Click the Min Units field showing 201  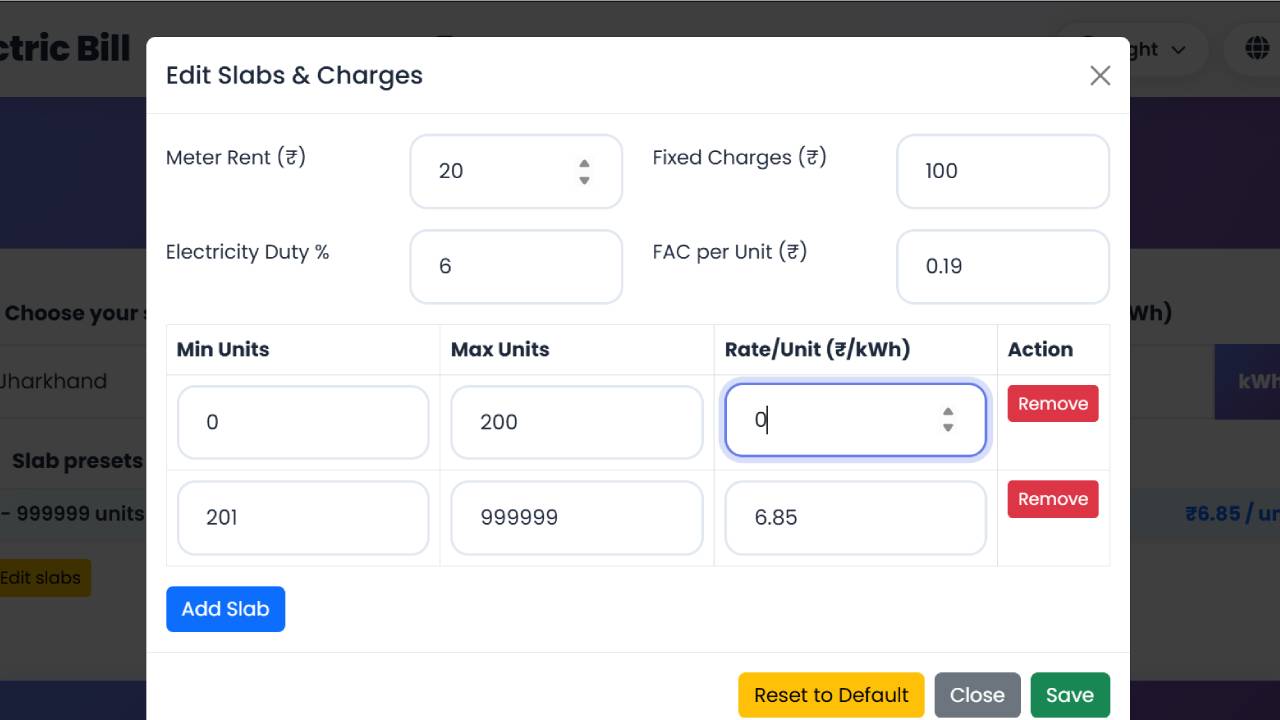click(303, 517)
